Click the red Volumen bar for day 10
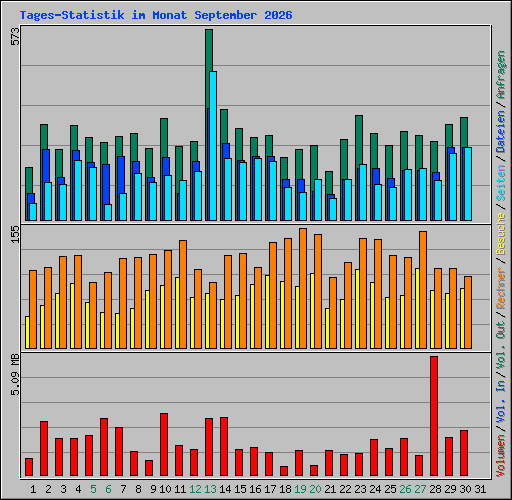The width and height of the screenshot is (512, 500). [x=164, y=444]
